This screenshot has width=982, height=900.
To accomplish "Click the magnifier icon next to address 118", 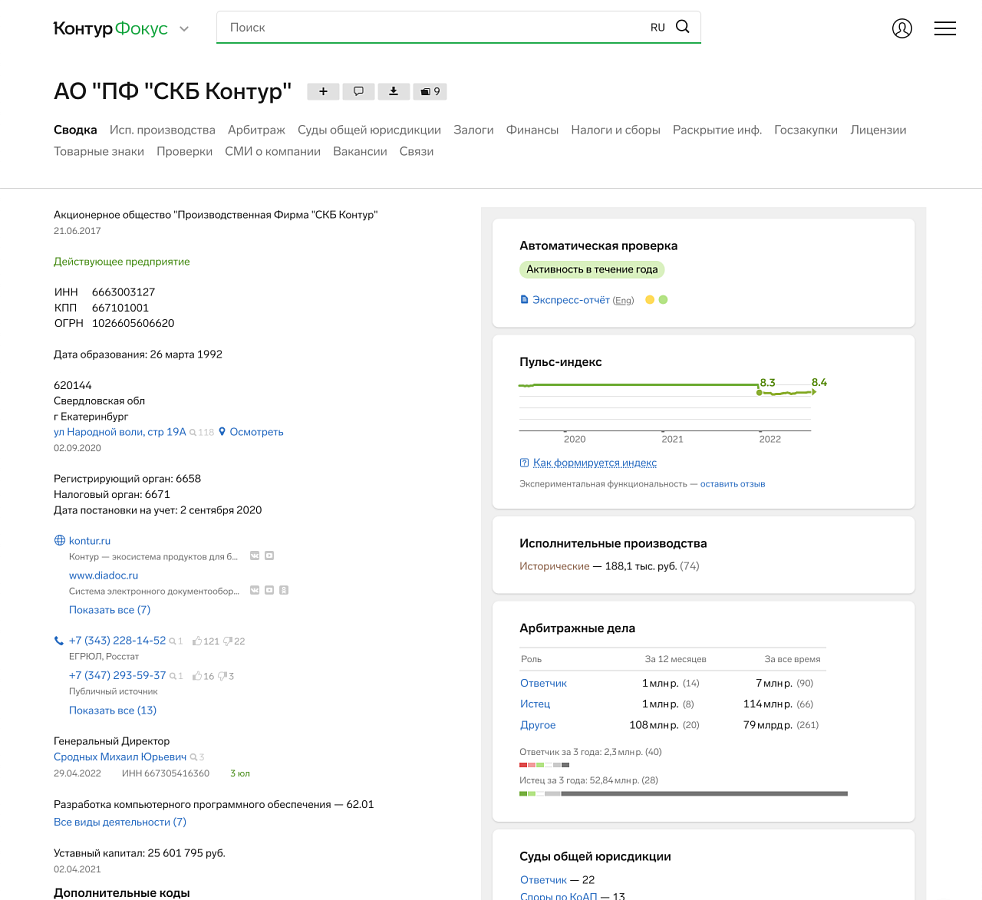I will [193, 433].
